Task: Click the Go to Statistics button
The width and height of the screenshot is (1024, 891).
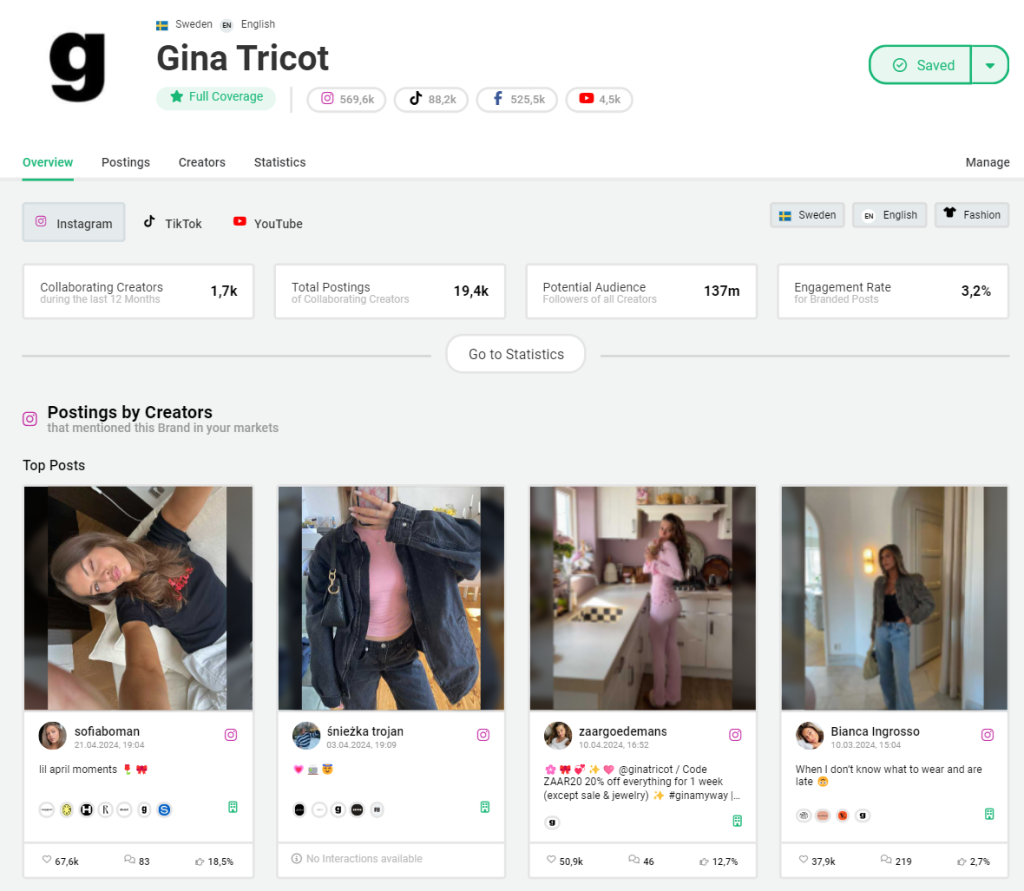Action: tap(515, 353)
